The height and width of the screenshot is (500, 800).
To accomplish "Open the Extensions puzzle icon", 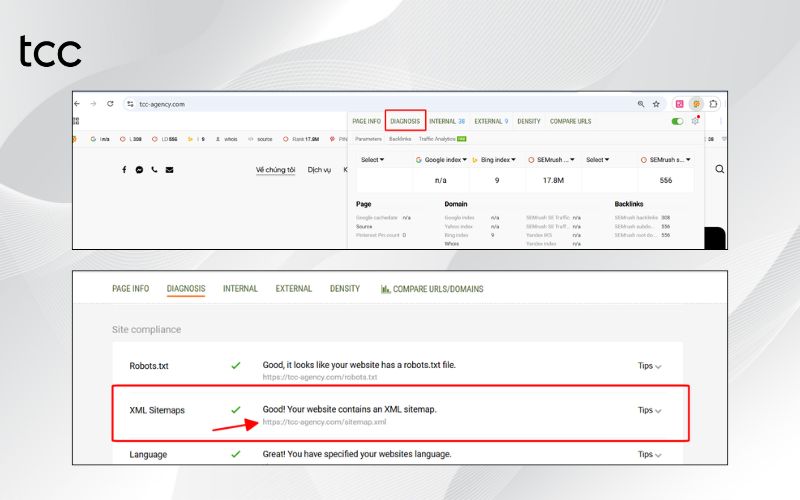I will click(x=713, y=104).
